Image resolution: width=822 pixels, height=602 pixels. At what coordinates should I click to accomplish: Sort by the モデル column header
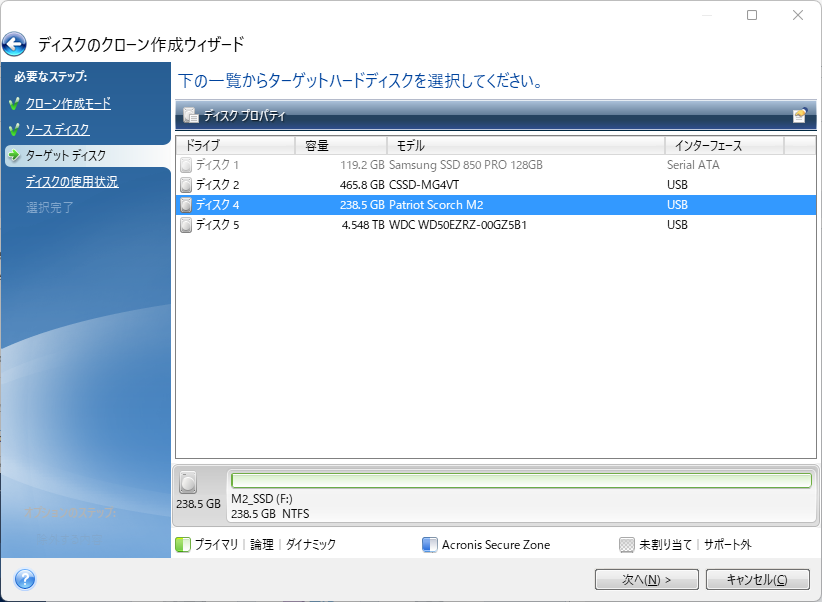[x=526, y=145]
